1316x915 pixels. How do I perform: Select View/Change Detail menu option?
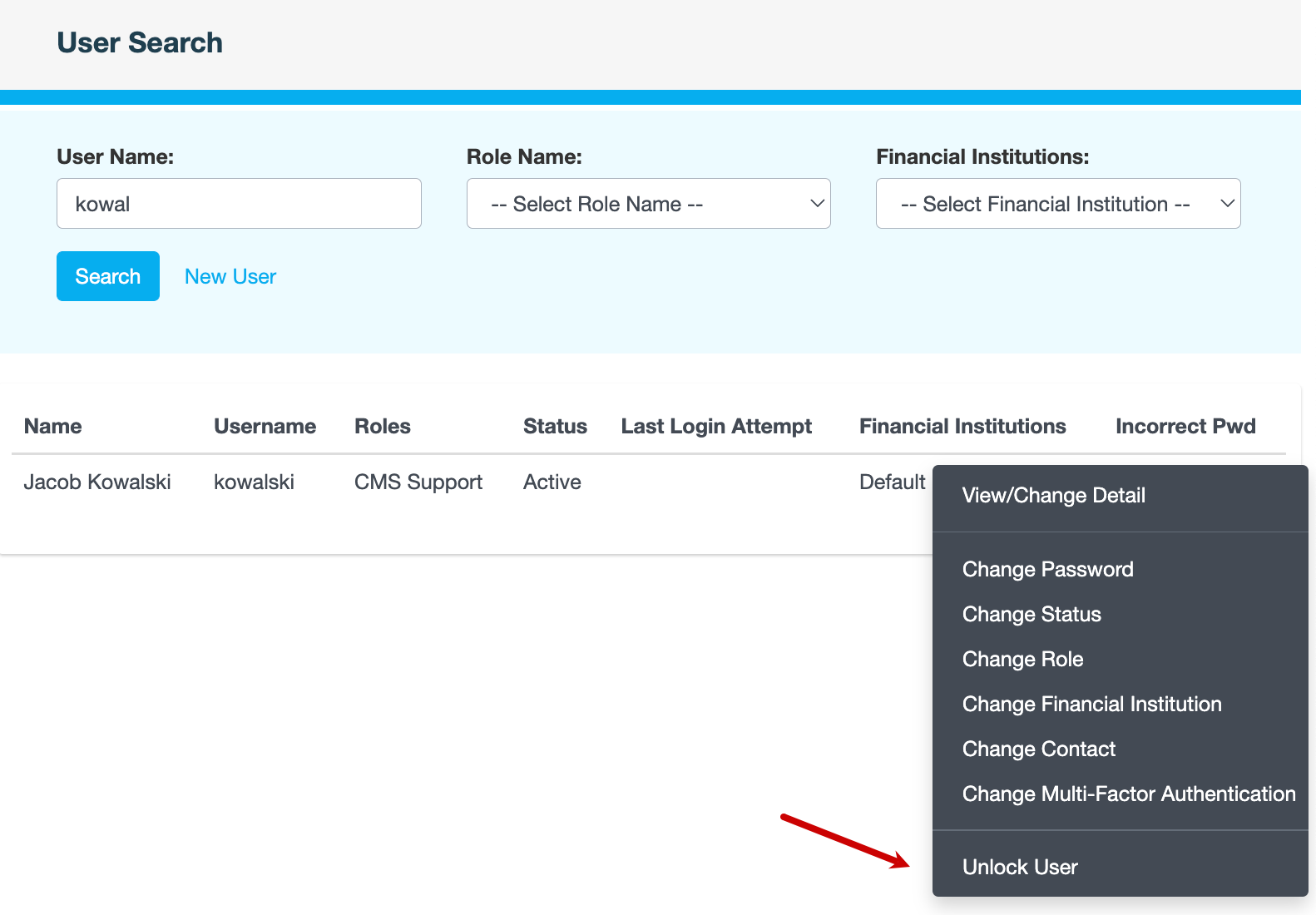click(x=1053, y=496)
